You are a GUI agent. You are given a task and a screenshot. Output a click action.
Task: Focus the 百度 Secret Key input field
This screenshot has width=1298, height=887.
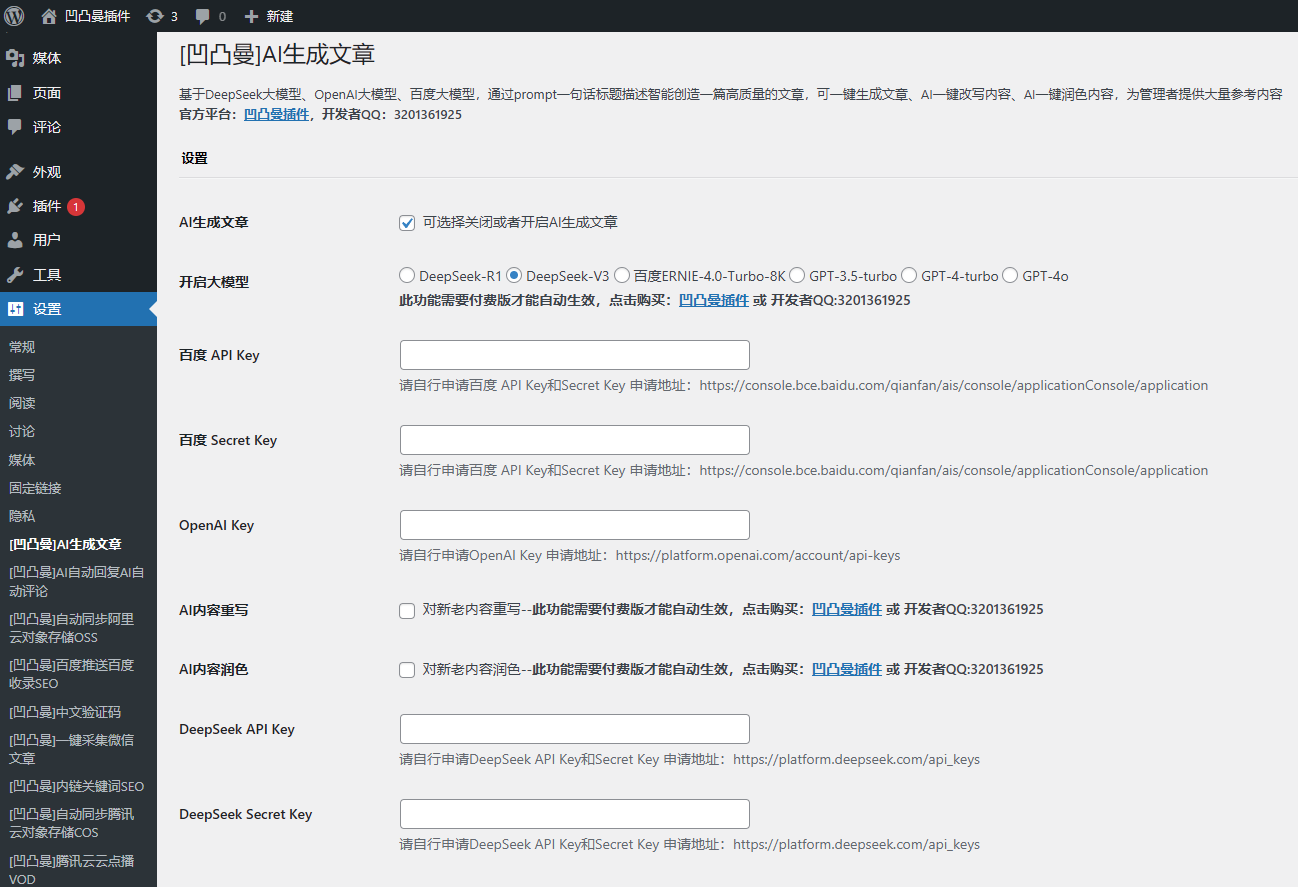pyautogui.click(x=574, y=440)
